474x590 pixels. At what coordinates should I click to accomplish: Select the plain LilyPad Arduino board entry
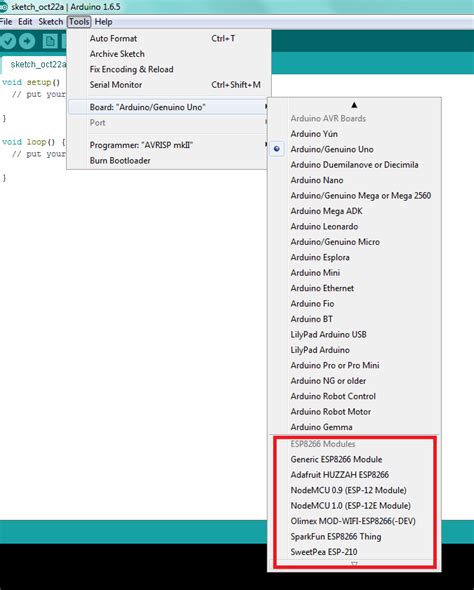(355, 350)
